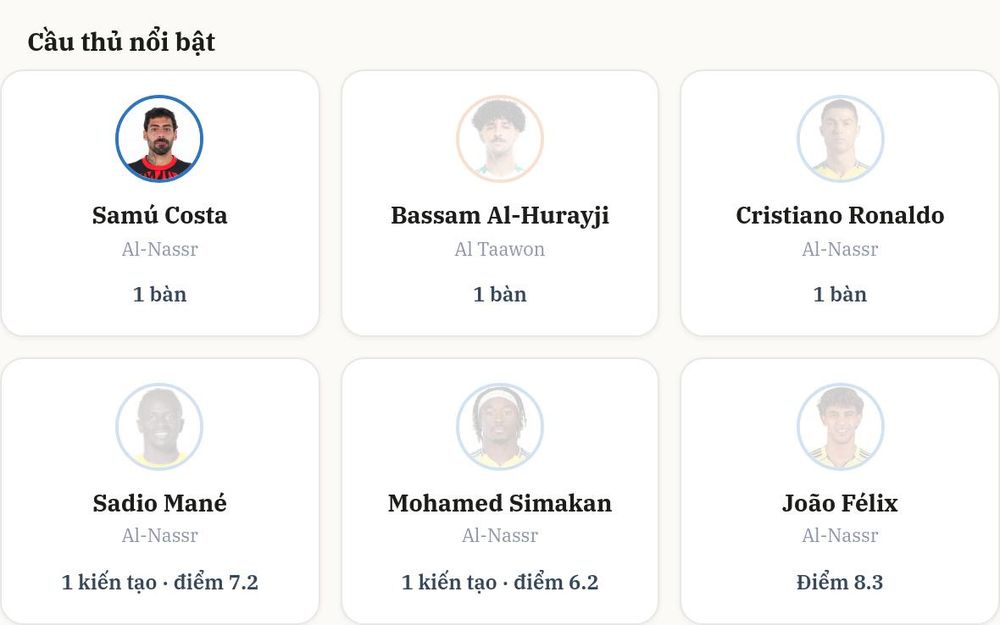Click Bassam Al-Hurayji's avatar photo
This screenshot has height=625, width=1000.
tap(499, 138)
